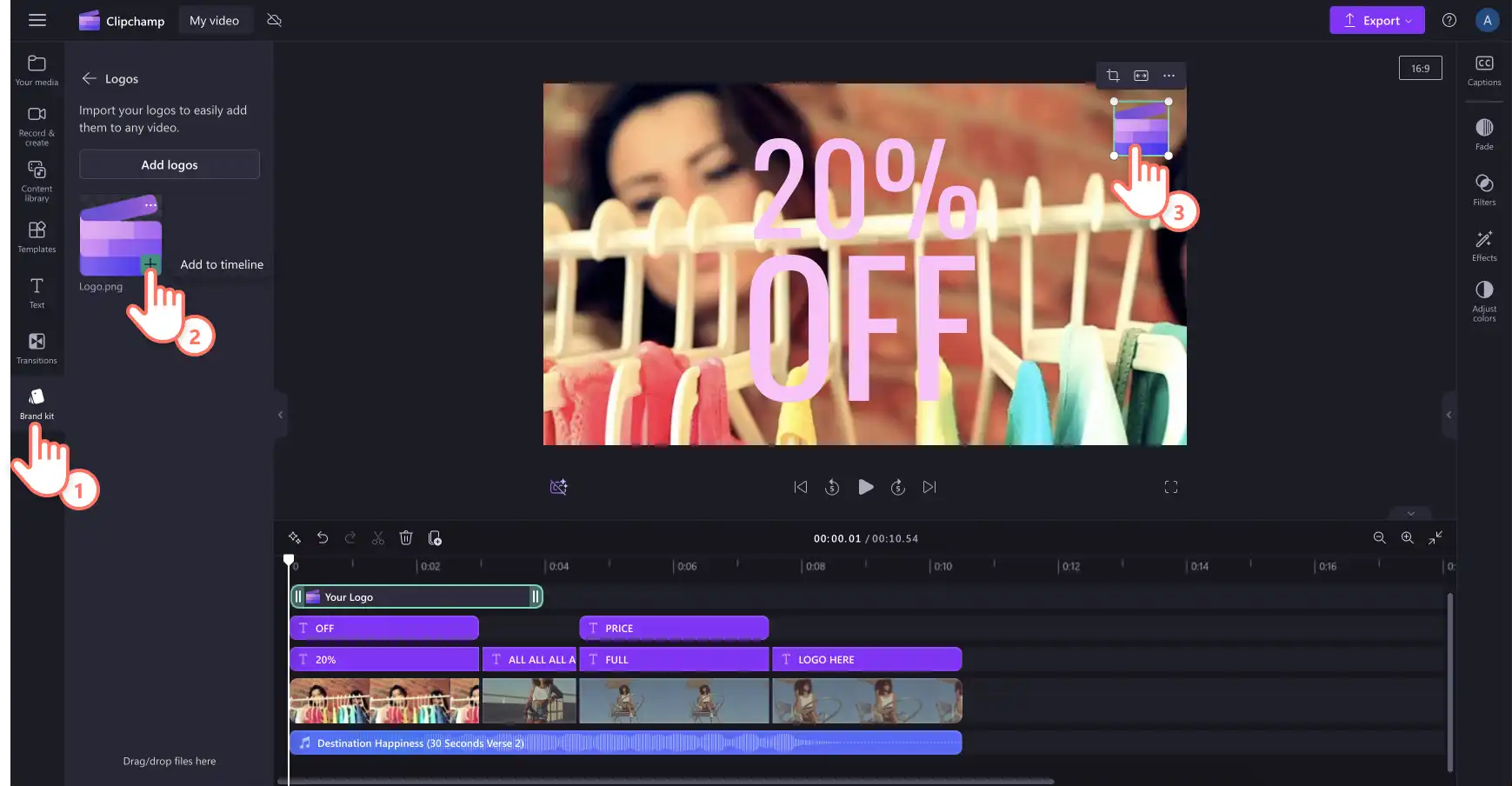
Task: Open the Your media tab
Action: pos(37,70)
